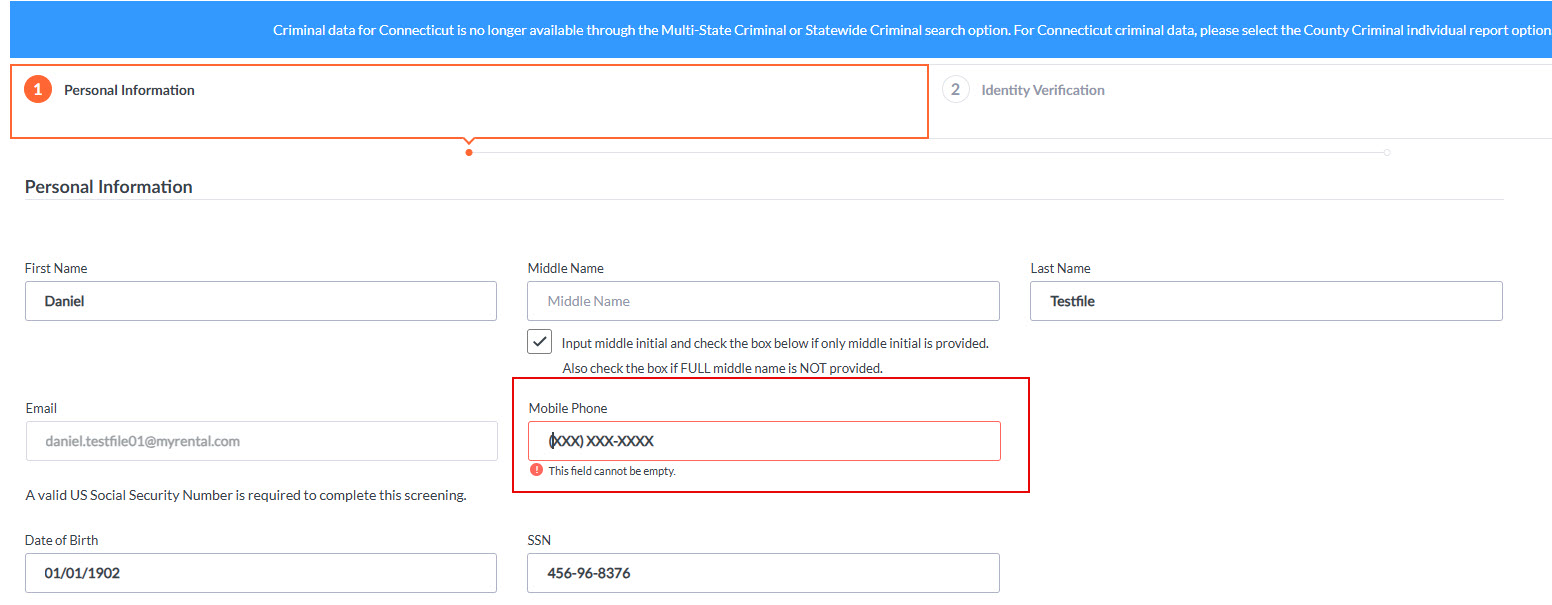Focus the Mobile Phone input field
1552x605 pixels.
(x=764, y=441)
